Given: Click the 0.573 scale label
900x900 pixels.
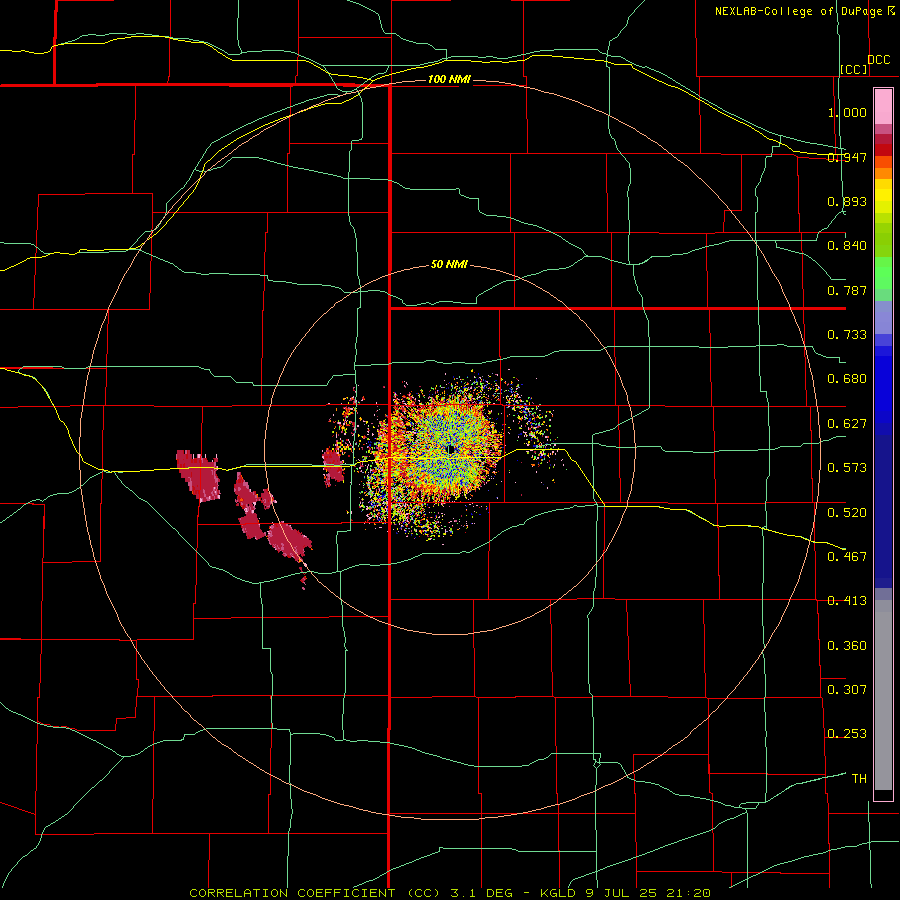Looking at the screenshot, I should [x=847, y=468].
